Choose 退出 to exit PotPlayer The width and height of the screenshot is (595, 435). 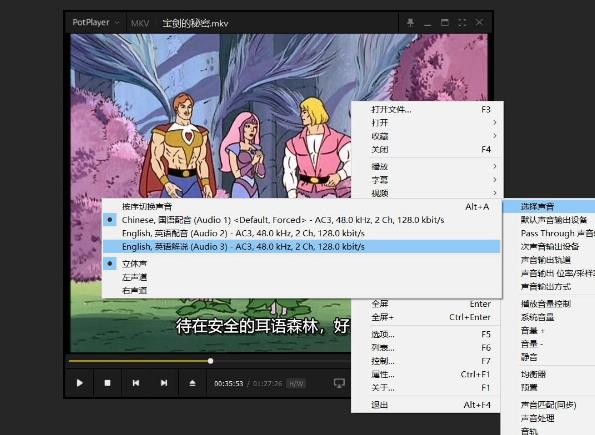point(427,405)
